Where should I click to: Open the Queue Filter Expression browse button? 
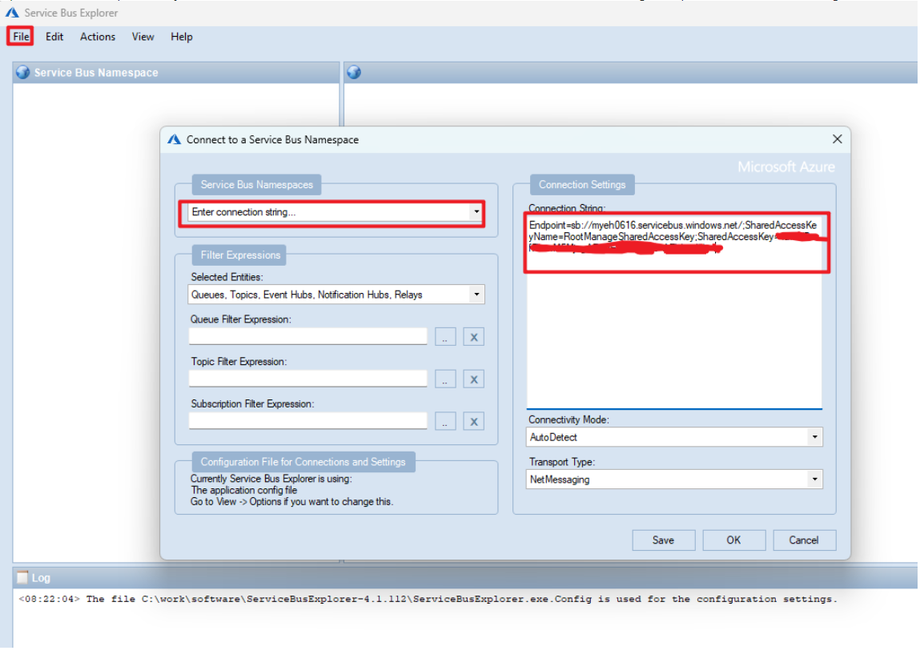pos(445,337)
